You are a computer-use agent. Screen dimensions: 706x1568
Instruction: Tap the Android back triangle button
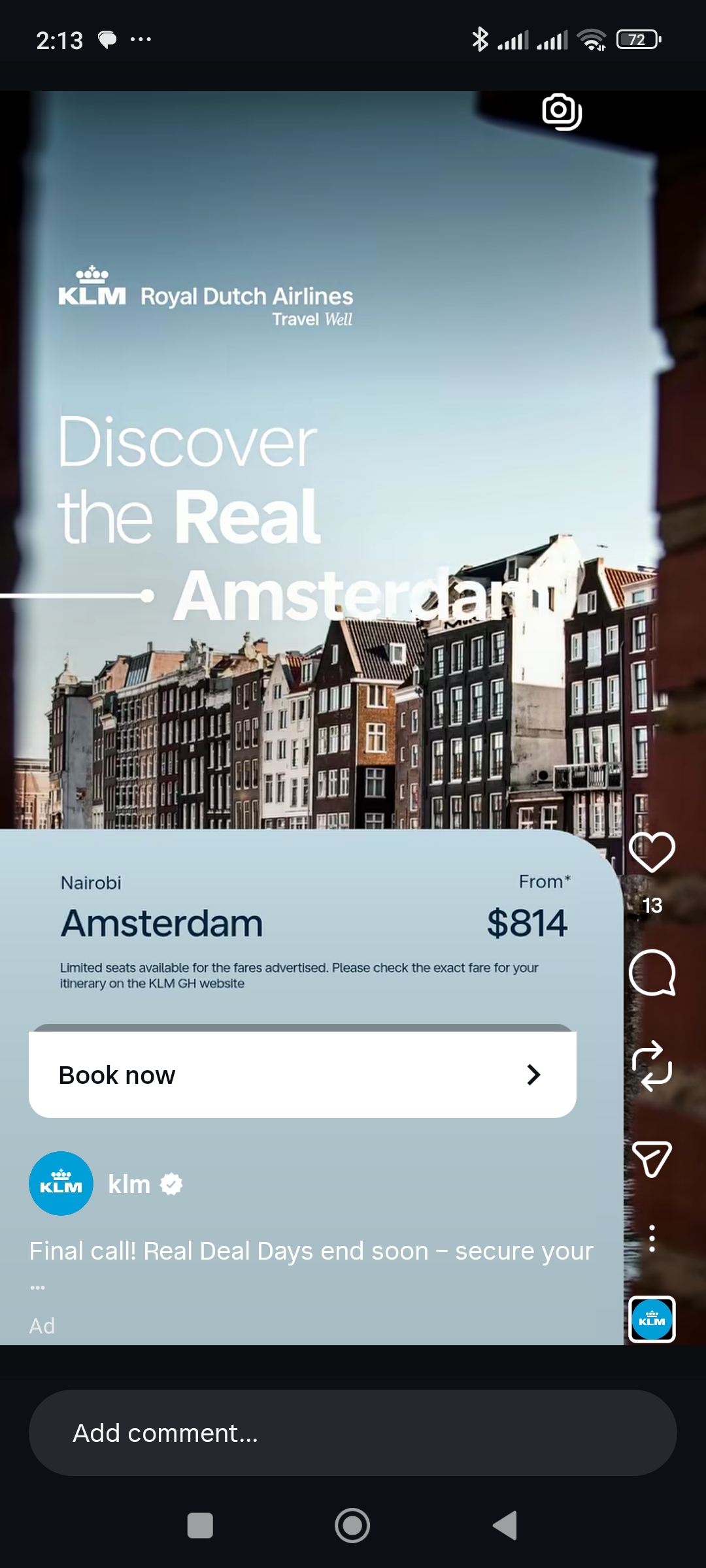505,1526
